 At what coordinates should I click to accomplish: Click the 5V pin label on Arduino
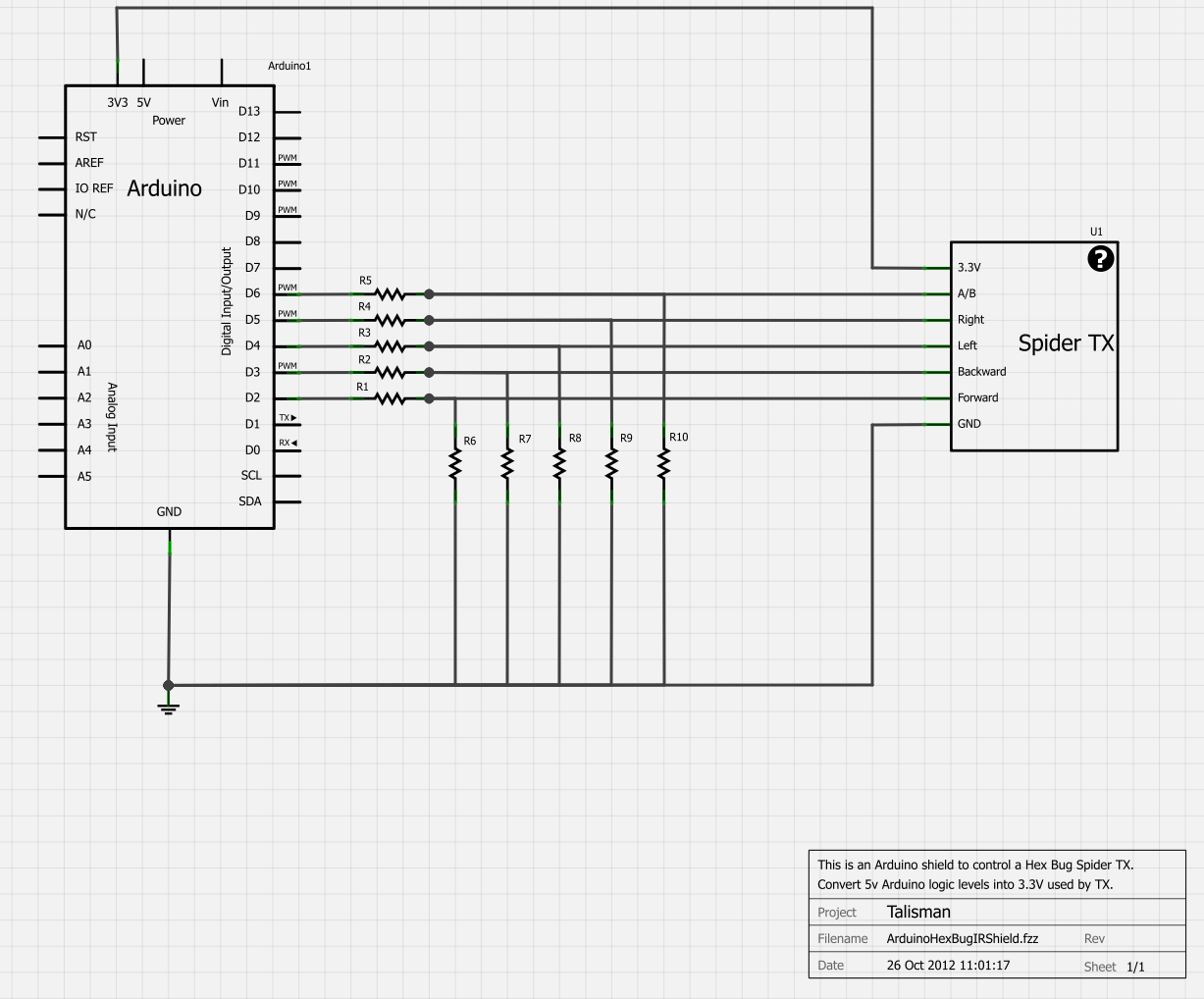click(144, 103)
